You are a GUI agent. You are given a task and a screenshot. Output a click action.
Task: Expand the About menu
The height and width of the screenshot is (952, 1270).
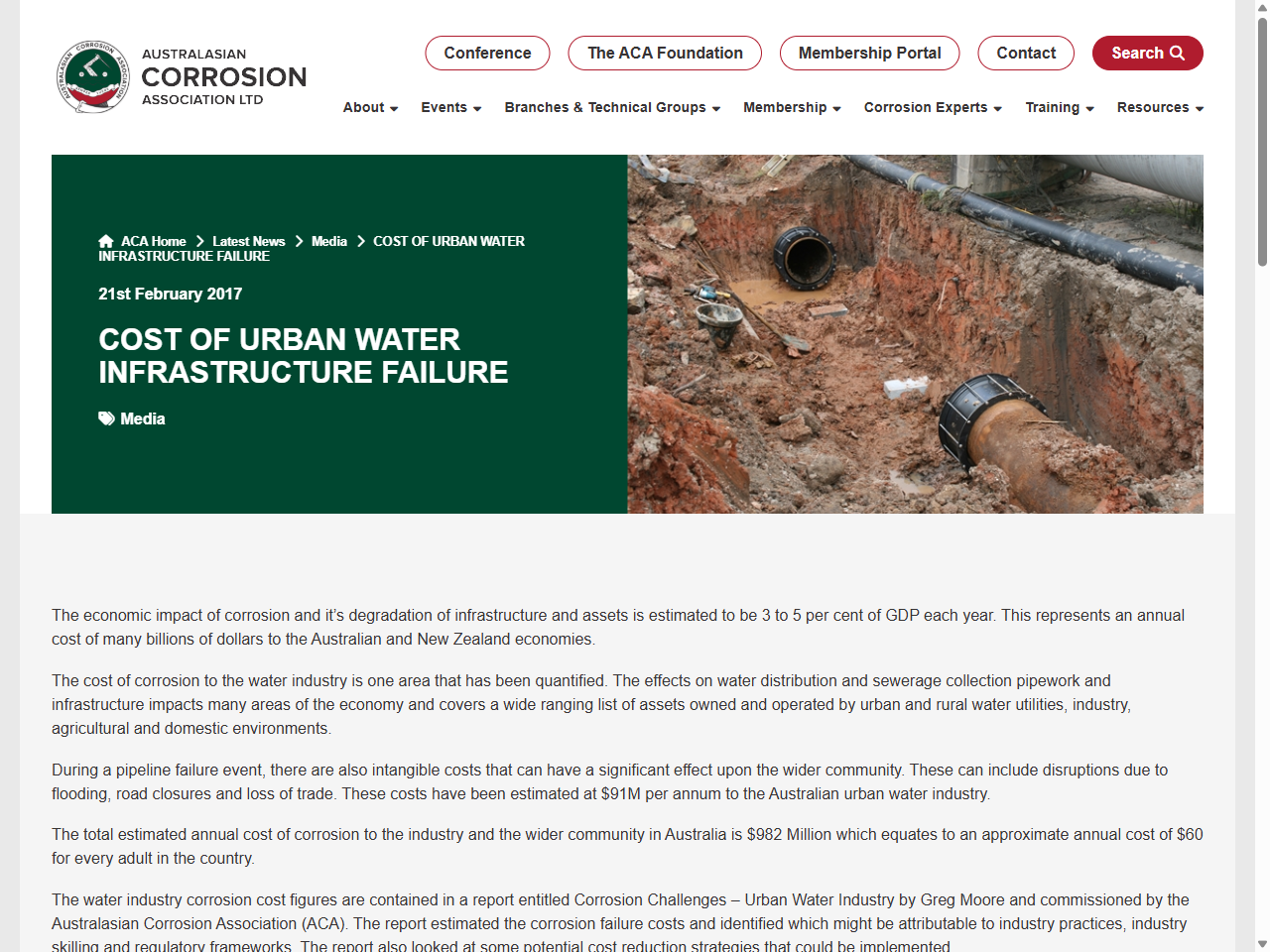point(370,107)
